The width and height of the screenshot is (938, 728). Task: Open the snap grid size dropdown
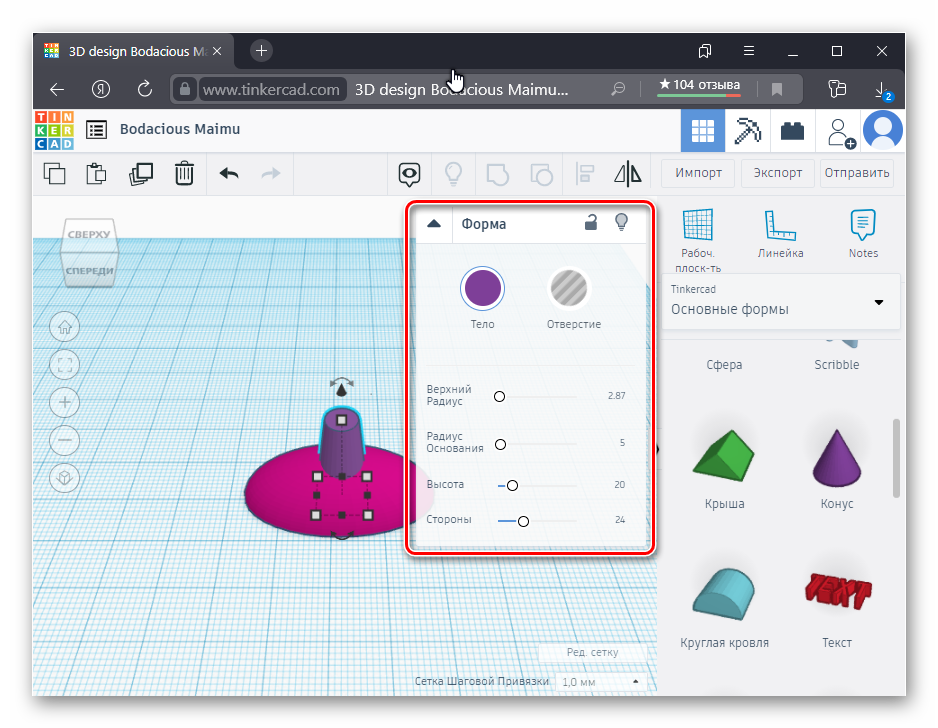coord(600,681)
